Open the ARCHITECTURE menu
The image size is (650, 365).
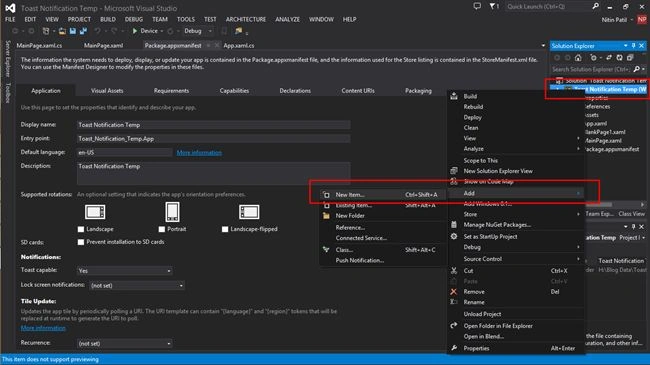246,19
